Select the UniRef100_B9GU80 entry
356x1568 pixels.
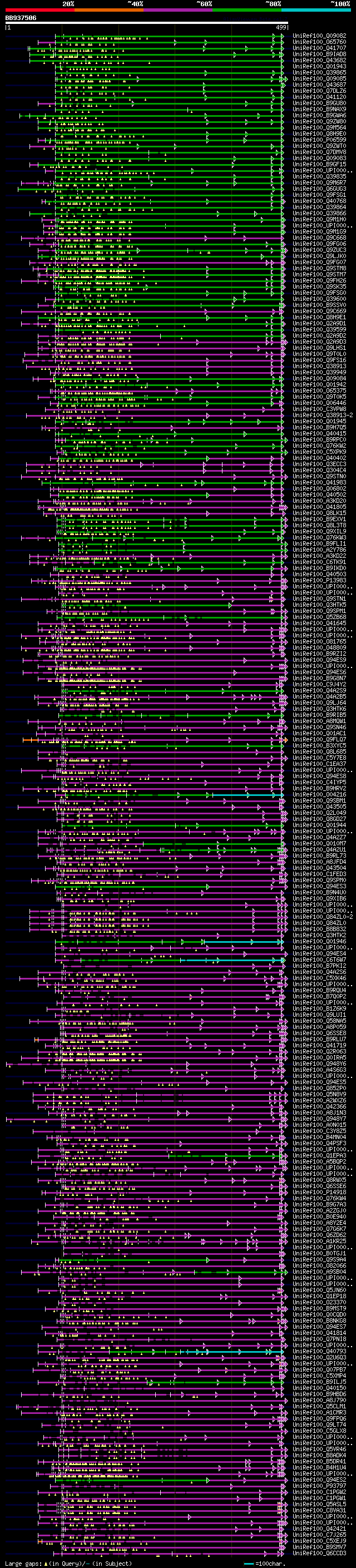pyautogui.click(x=319, y=103)
